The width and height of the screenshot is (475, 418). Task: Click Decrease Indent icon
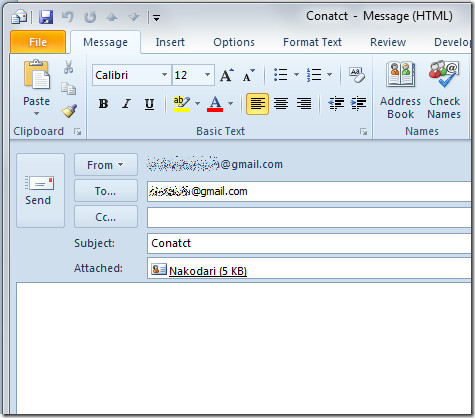coord(336,104)
